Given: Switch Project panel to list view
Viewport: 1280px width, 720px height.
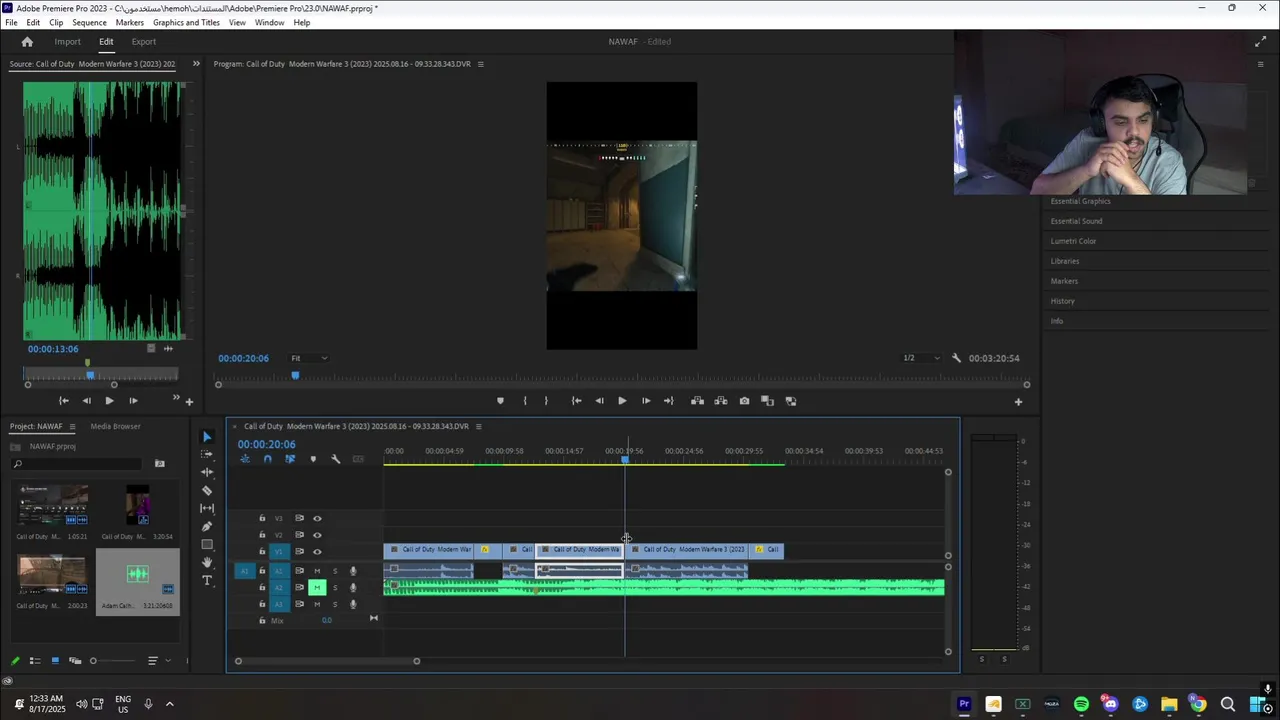Looking at the screenshot, I should click(35, 661).
